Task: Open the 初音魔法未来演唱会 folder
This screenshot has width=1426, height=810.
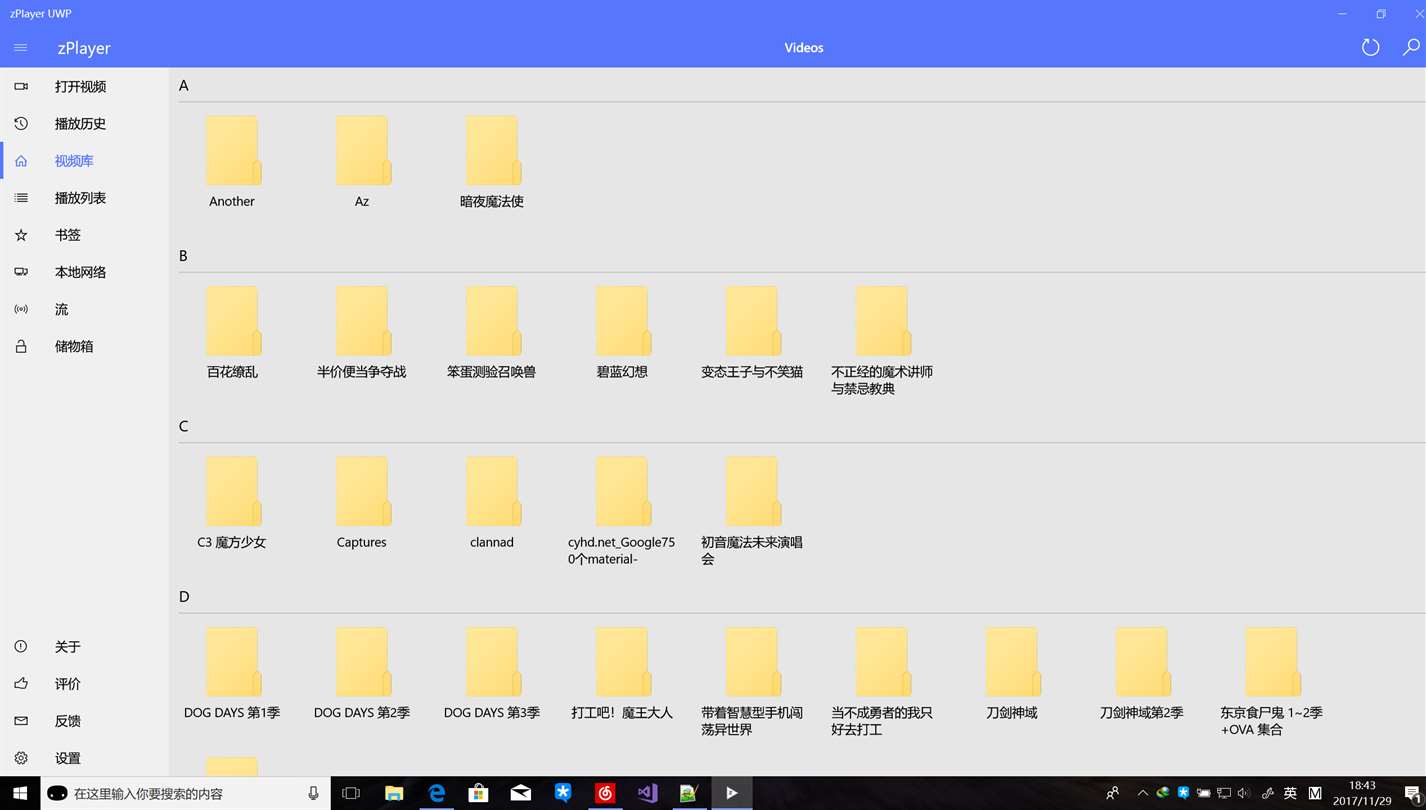Action: (752, 511)
